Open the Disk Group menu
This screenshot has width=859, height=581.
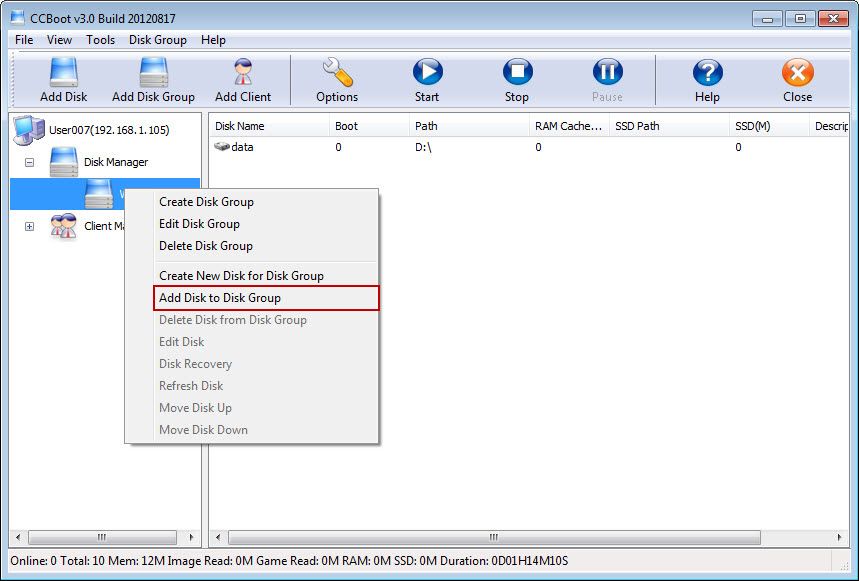tap(157, 40)
